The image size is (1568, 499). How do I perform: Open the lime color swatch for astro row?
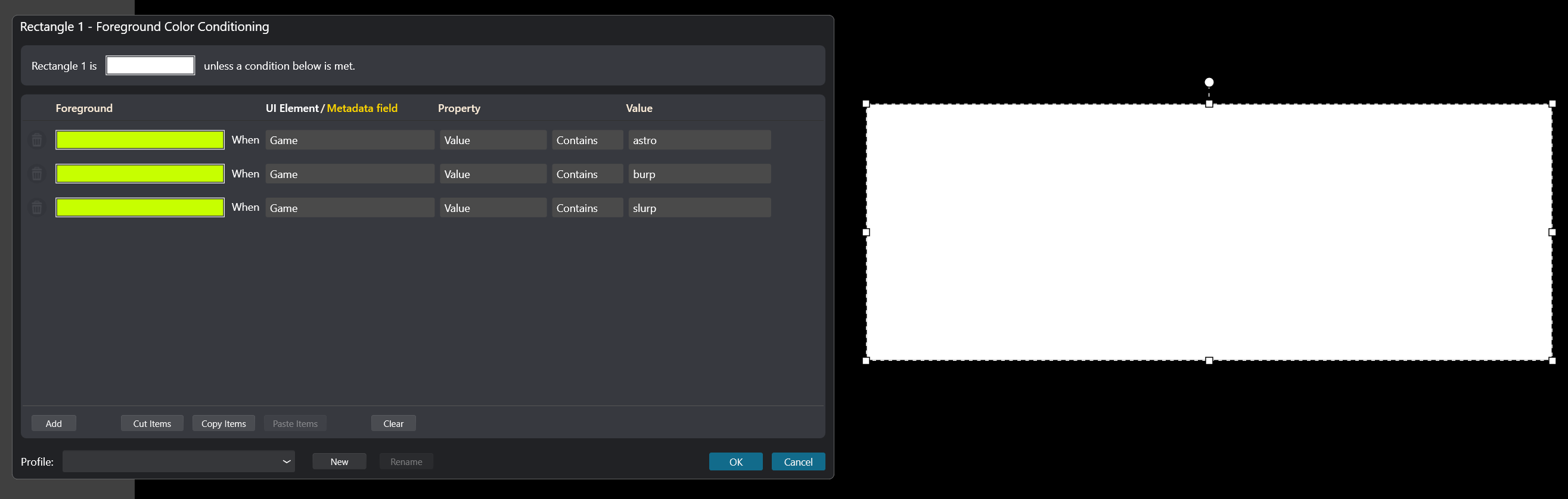click(140, 140)
